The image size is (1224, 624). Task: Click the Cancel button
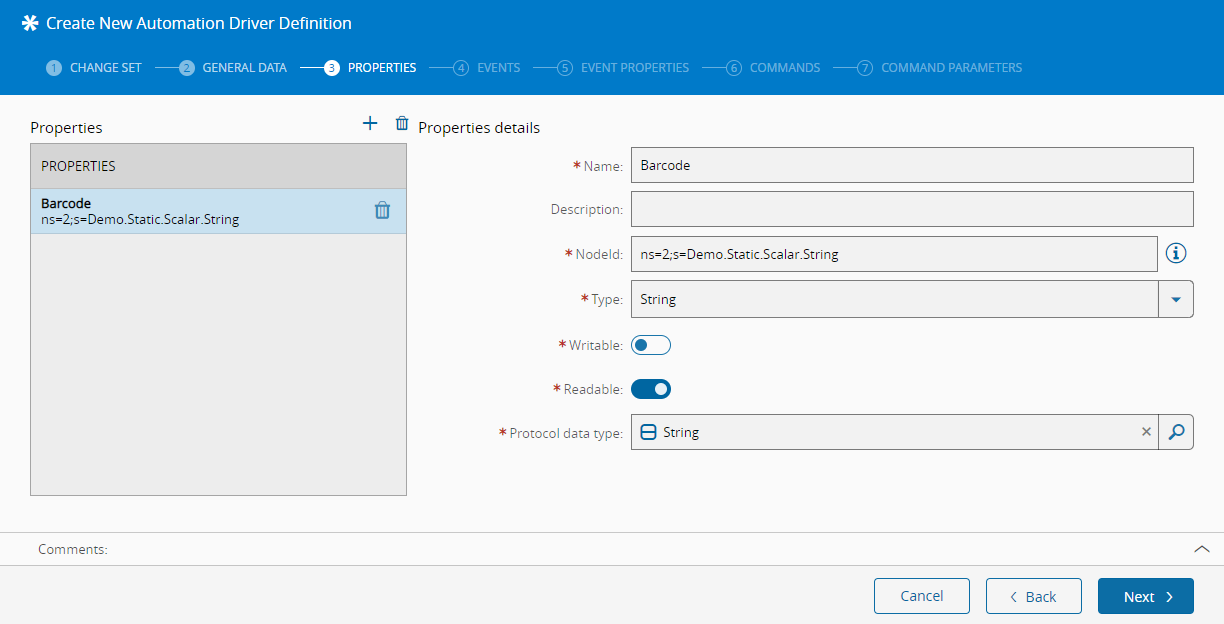tap(921, 596)
